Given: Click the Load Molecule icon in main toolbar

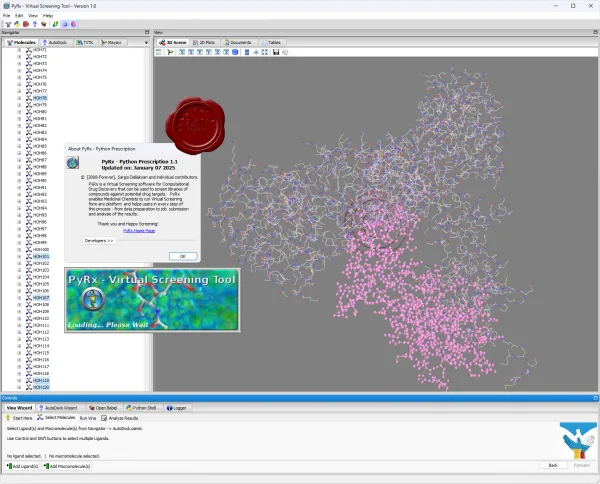Looking at the screenshot, I should point(8,24).
